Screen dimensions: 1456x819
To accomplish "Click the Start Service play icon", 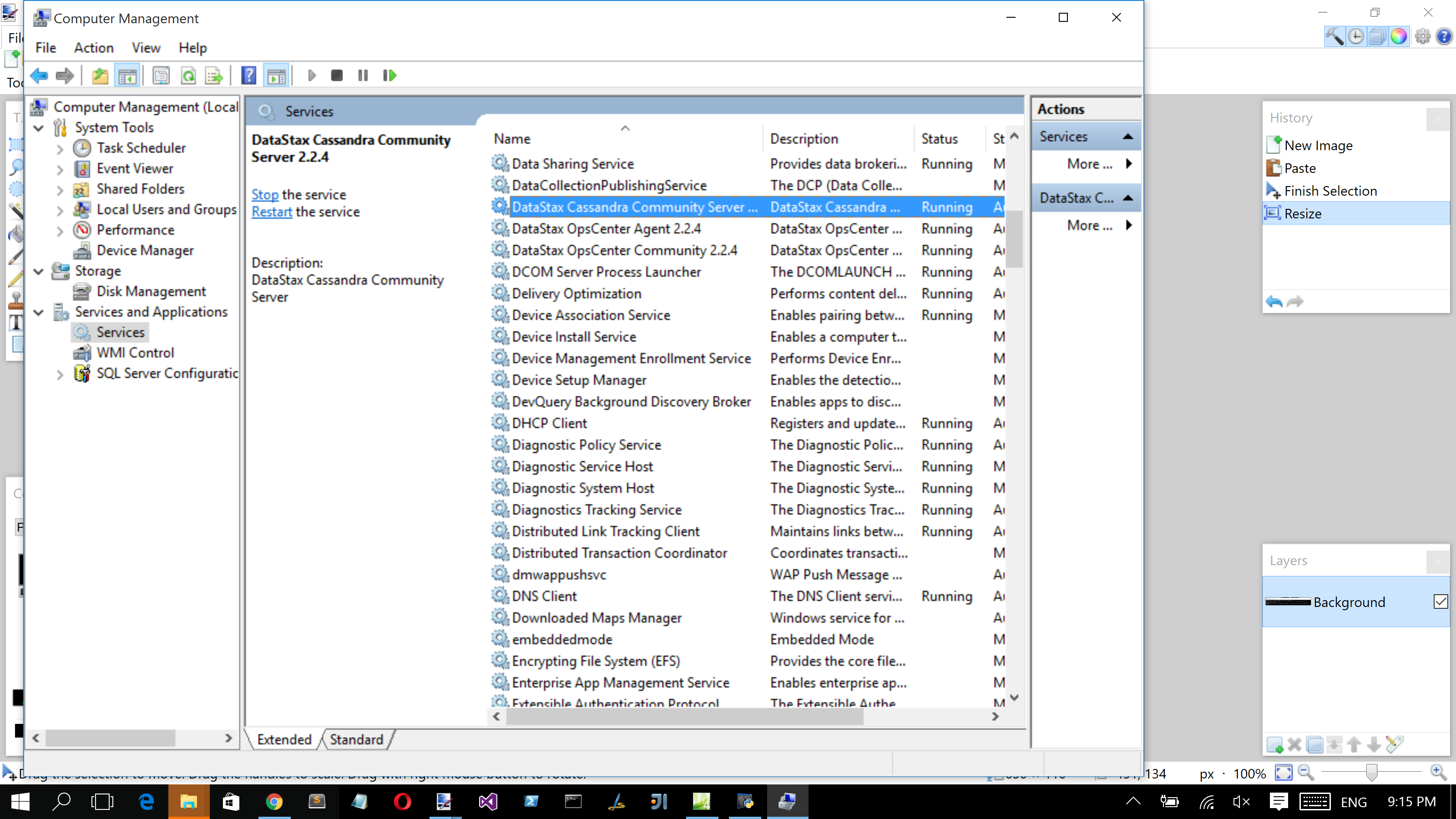I will [311, 75].
